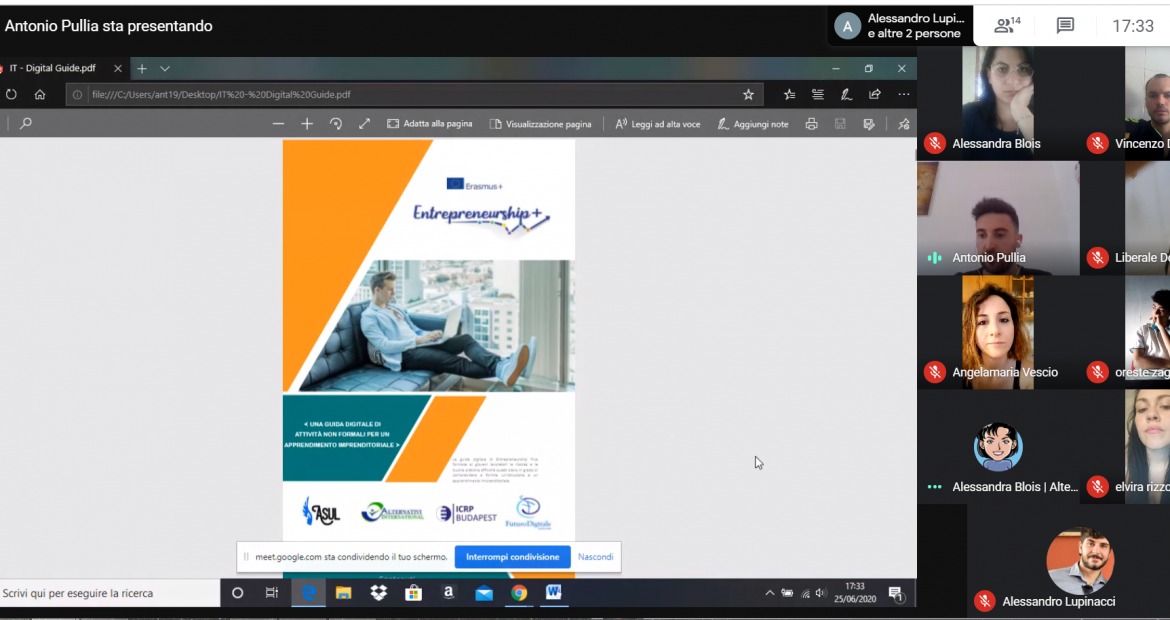This screenshot has height=620, width=1170.
Task: Click the volume icon in system tray
Action: point(821,593)
